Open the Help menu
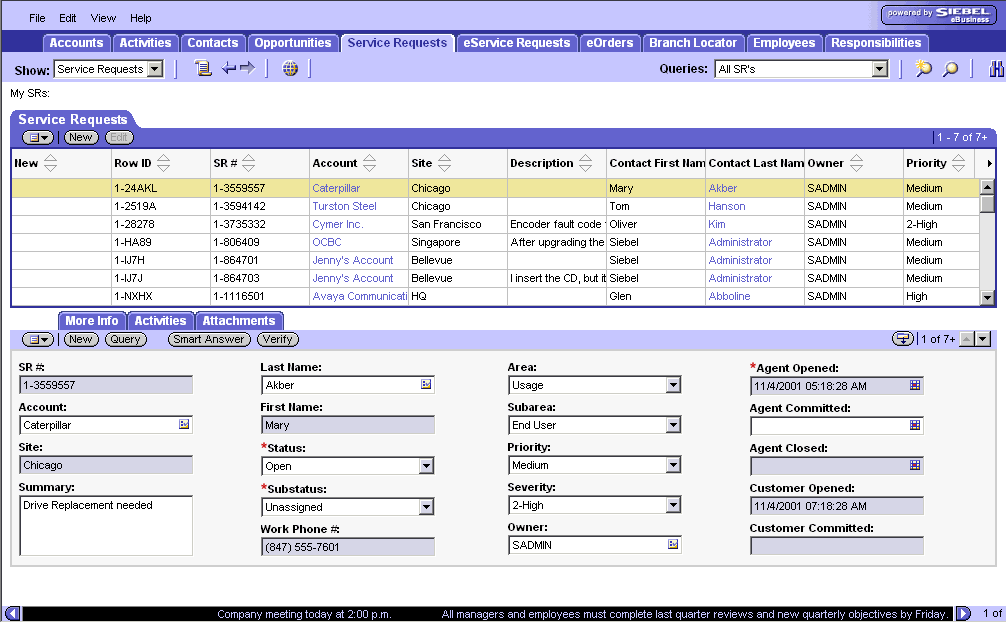The height and width of the screenshot is (623, 1006). pos(141,18)
